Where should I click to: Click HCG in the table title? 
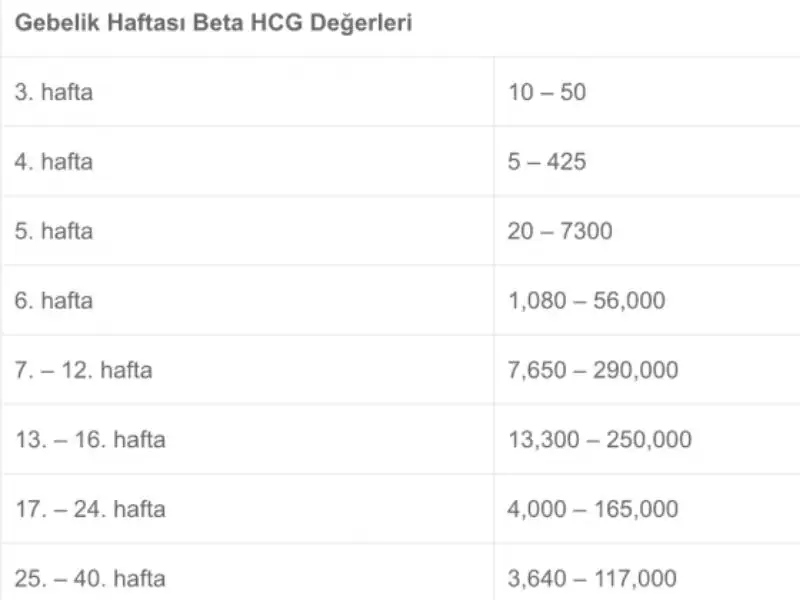[x=277, y=23]
